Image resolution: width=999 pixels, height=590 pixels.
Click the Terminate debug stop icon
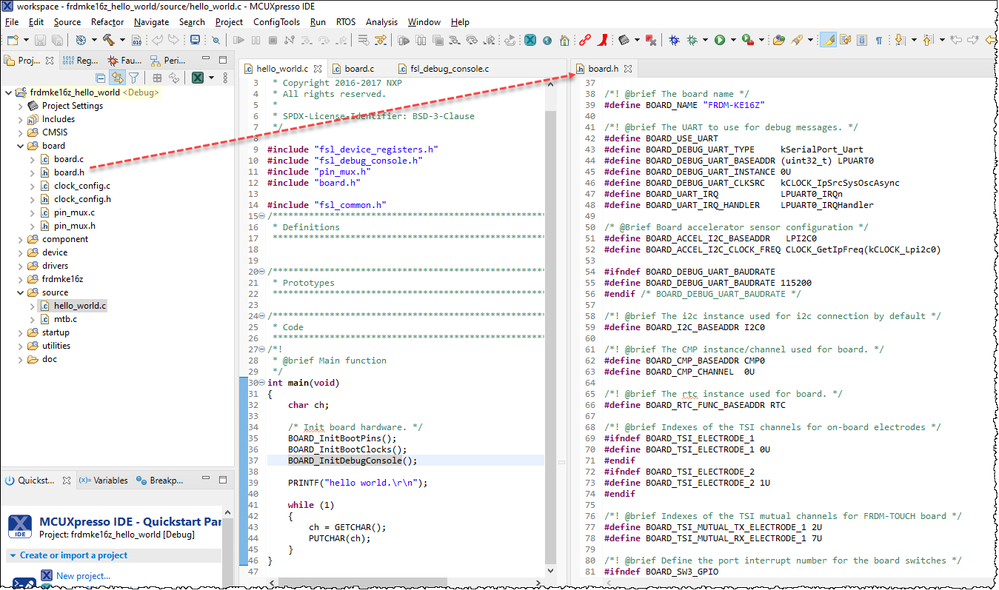(x=273, y=40)
